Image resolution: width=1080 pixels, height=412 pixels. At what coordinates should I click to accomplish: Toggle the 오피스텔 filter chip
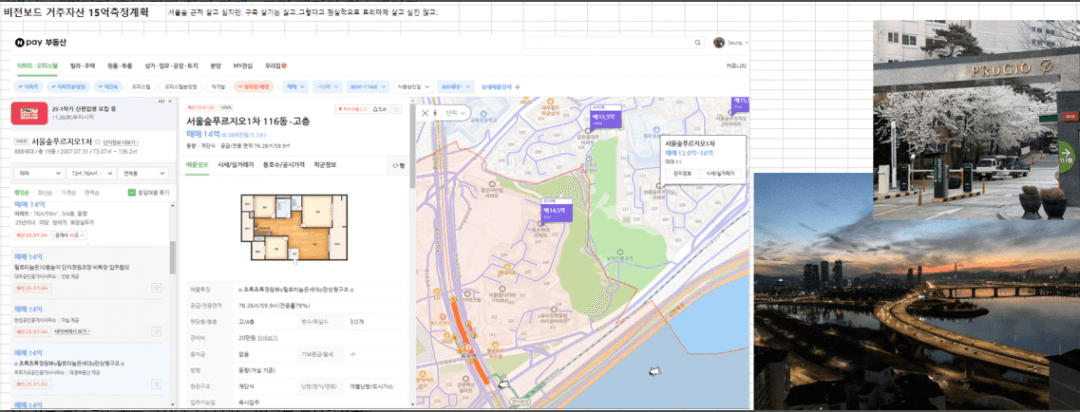coord(141,87)
